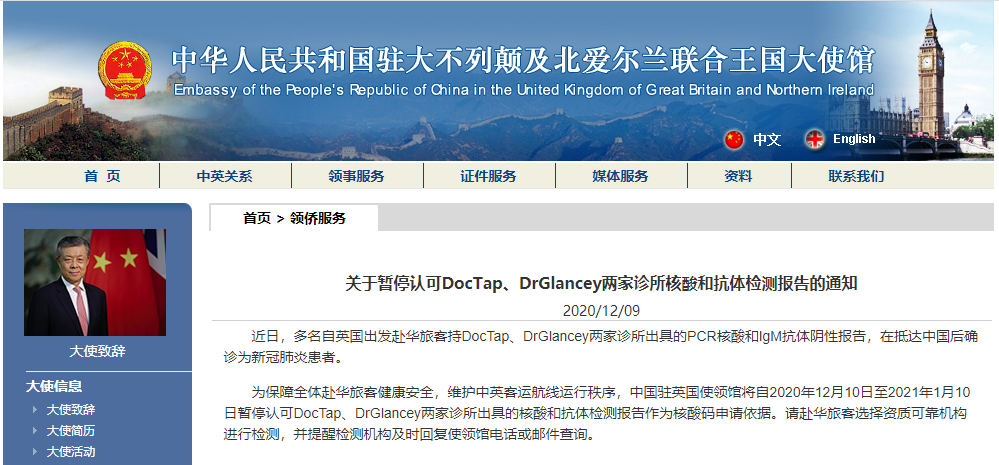Click the Chinese embassy name banner heading

(523, 59)
